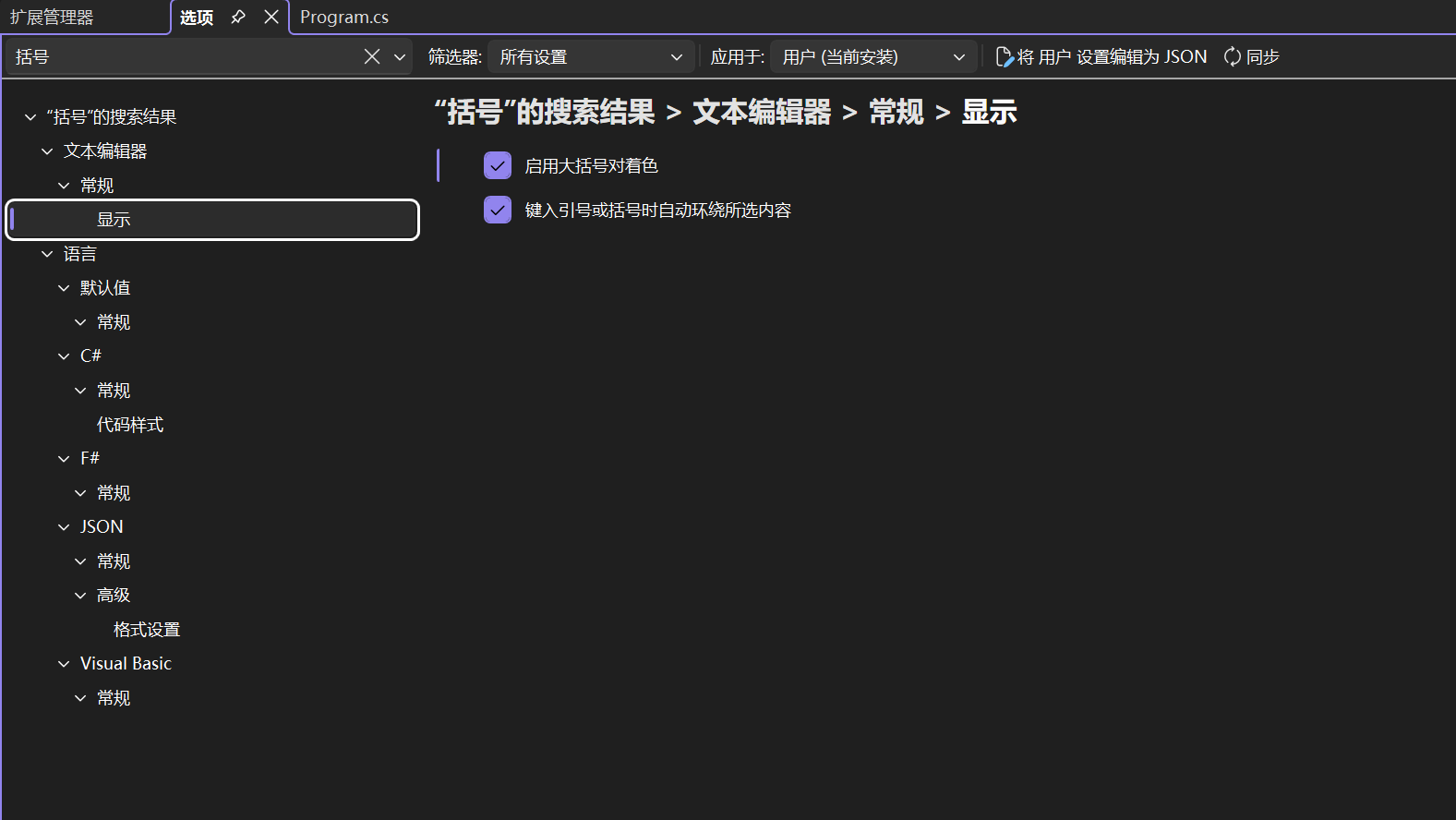Click the 键入引号或括号时自动环绕所选内容 label text
This screenshot has width=1456, height=820.
(658, 211)
